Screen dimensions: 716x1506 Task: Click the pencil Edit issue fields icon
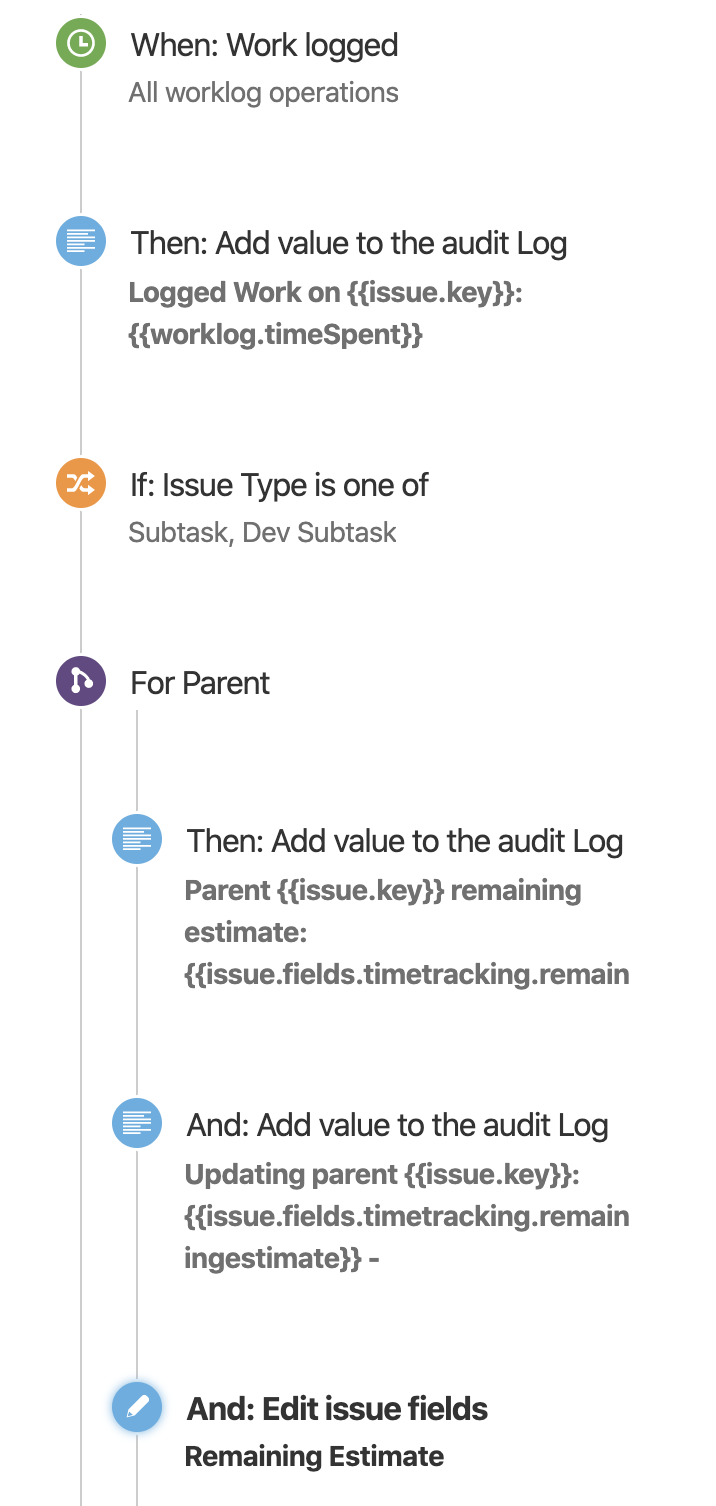pos(136,1407)
